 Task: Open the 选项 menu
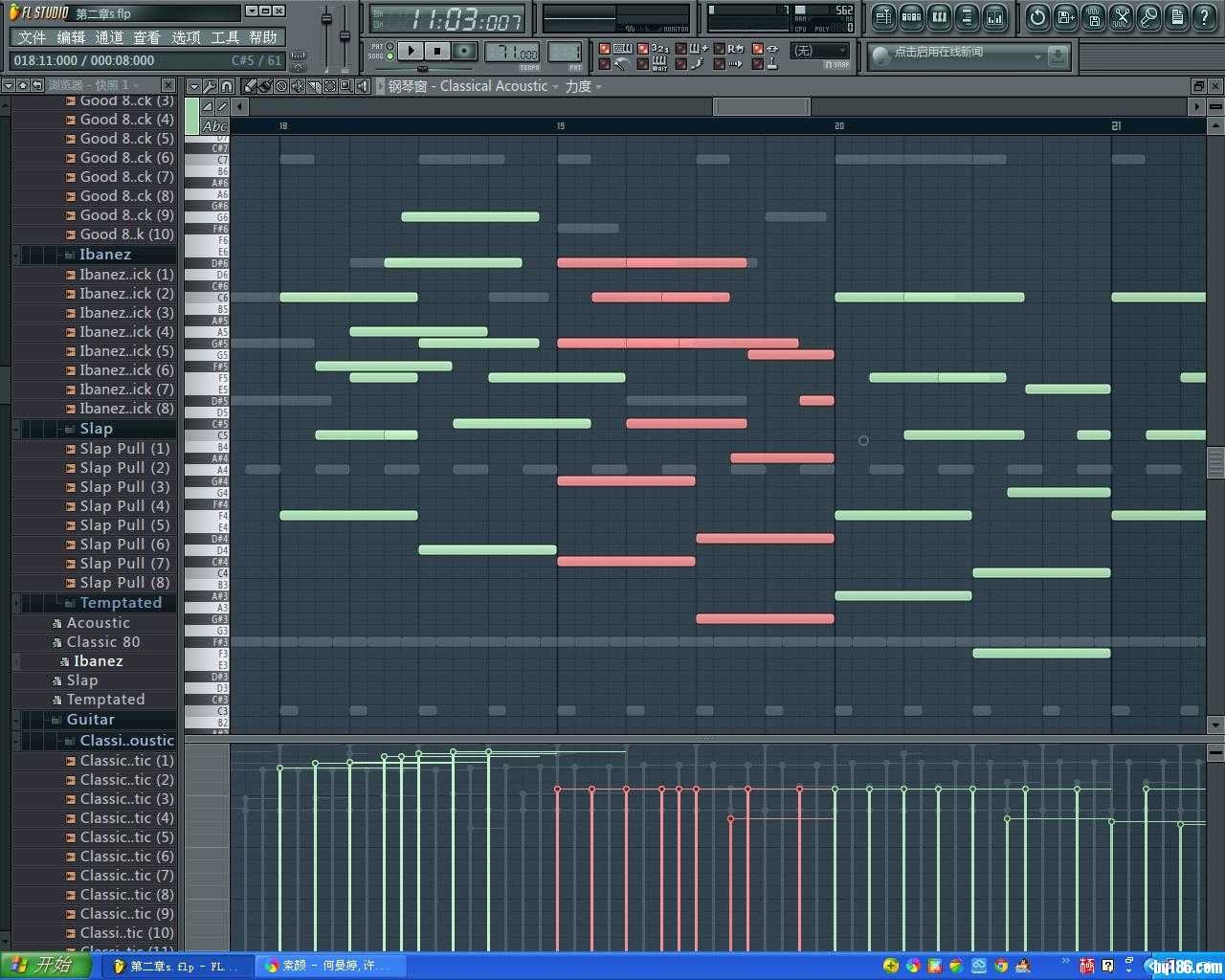186,37
